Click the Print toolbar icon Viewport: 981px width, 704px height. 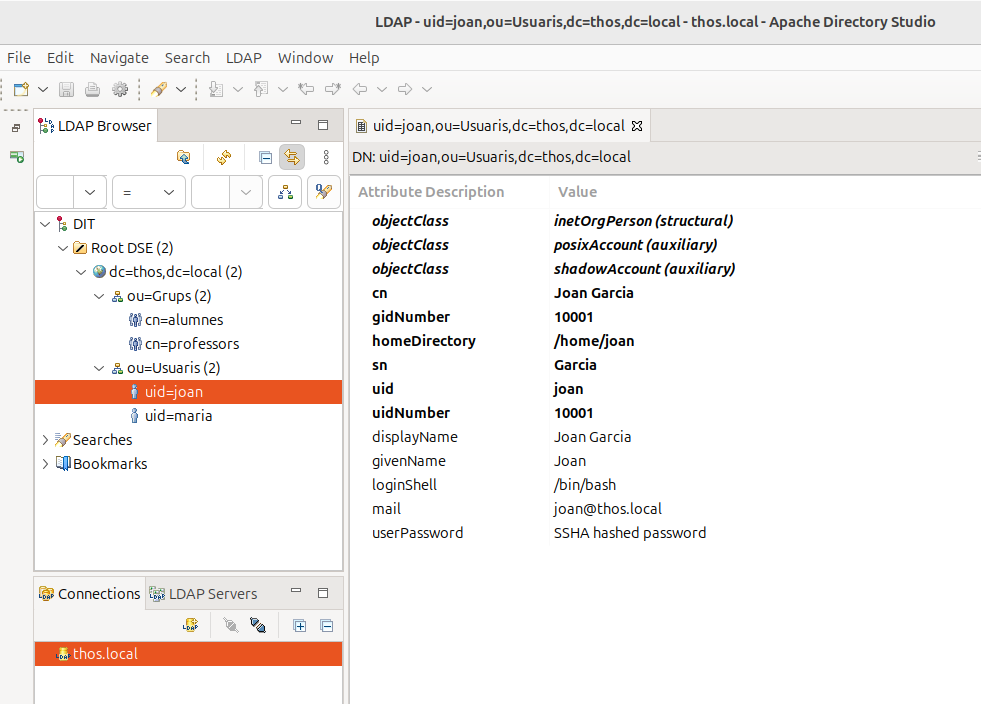(93, 89)
